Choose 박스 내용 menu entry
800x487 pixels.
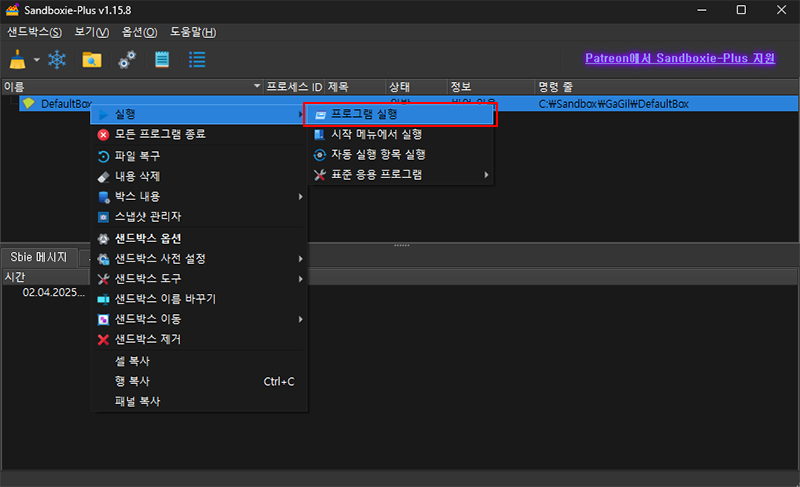tap(199, 196)
